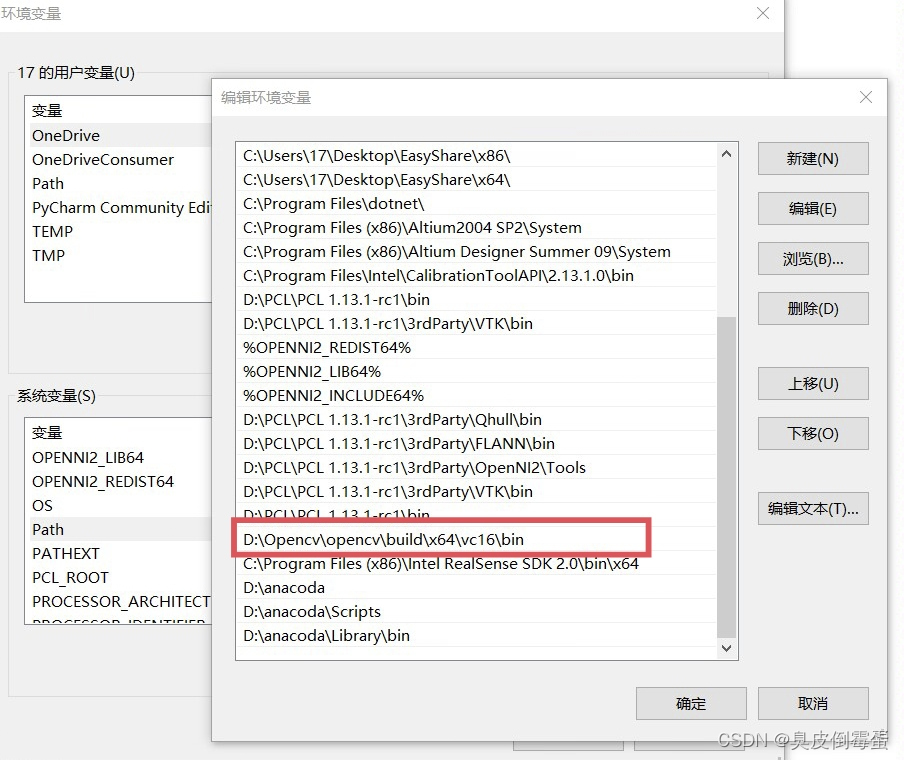Image resolution: width=904 pixels, height=760 pixels.
Task: Cancel the dialog with 取消
Action: (813, 703)
